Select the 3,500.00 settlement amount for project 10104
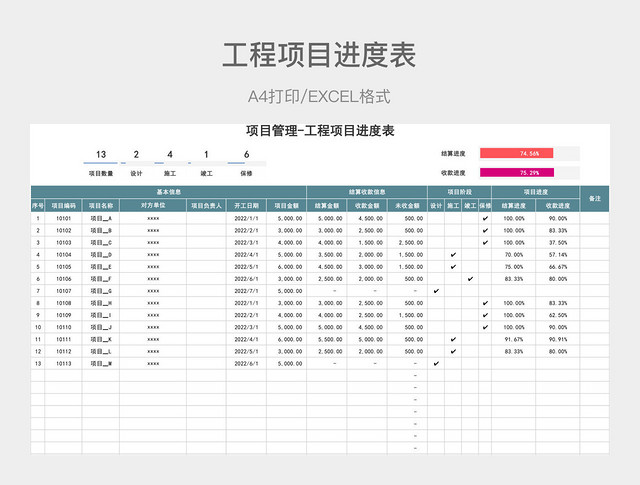Viewport: 640px width, 485px height. (327, 255)
